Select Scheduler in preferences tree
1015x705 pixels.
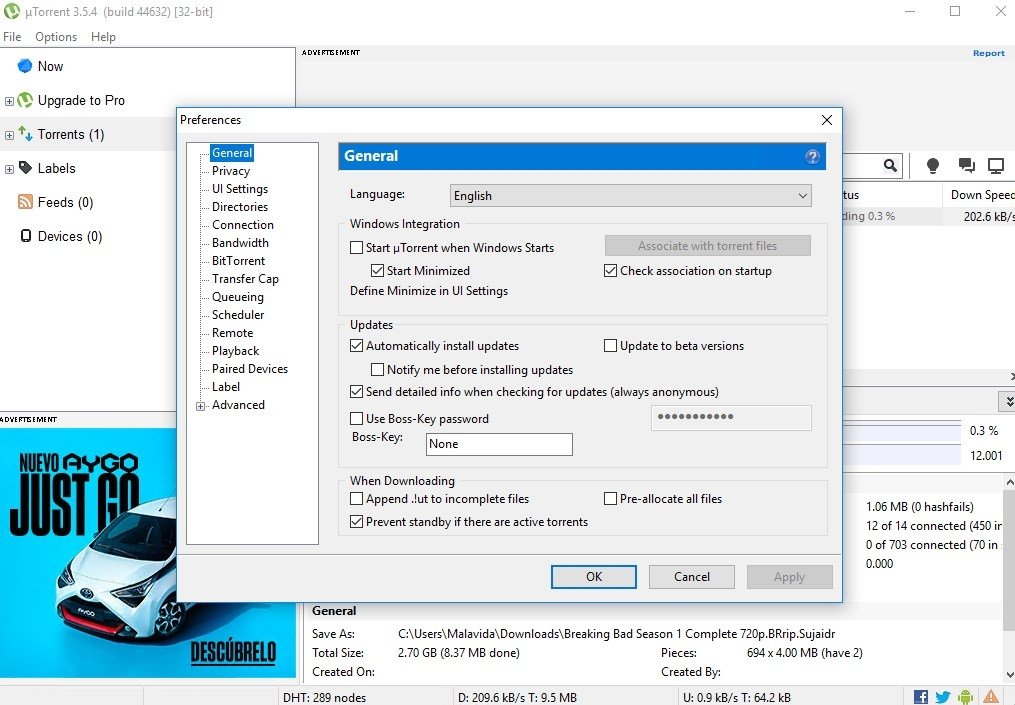[x=238, y=315]
